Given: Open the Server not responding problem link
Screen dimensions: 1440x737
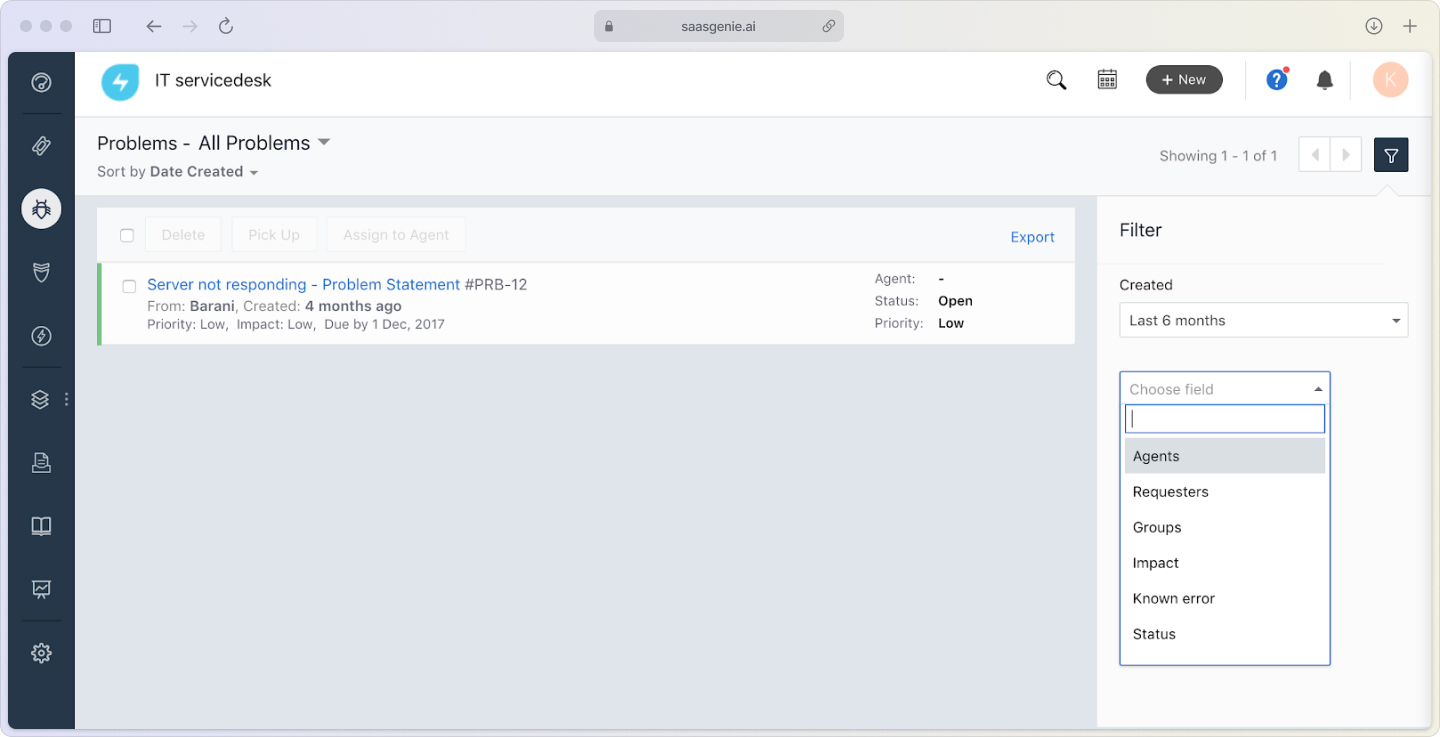Looking at the screenshot, I should 305,284.
